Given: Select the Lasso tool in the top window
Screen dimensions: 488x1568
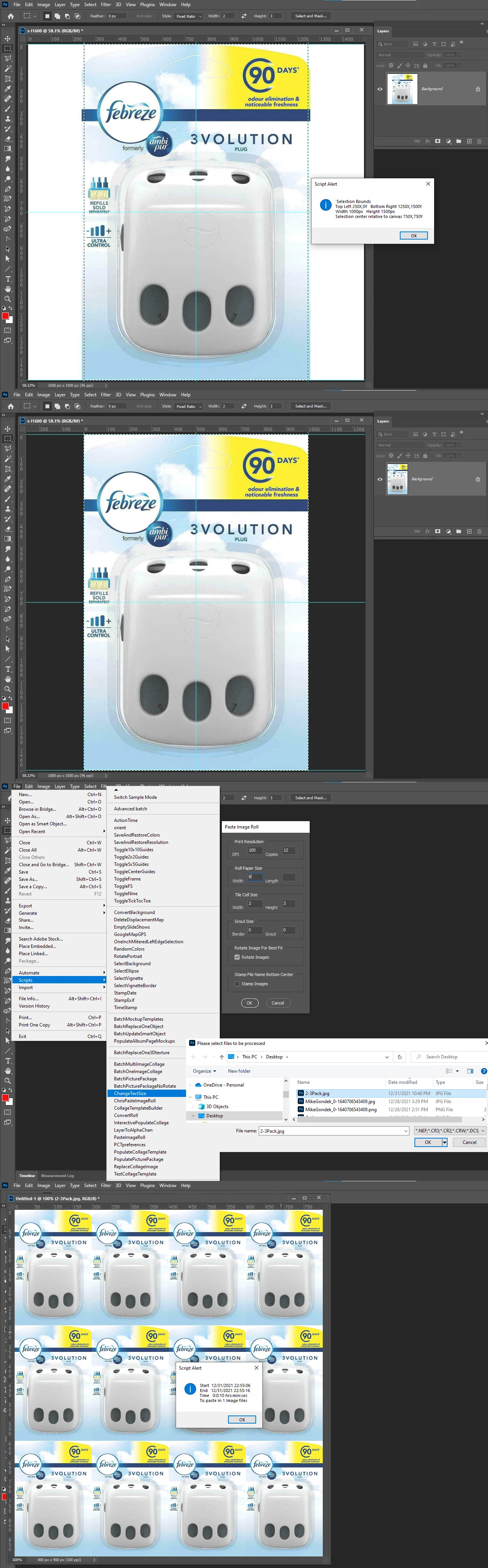Looking at the screenshot, I should tap(7, 59).
